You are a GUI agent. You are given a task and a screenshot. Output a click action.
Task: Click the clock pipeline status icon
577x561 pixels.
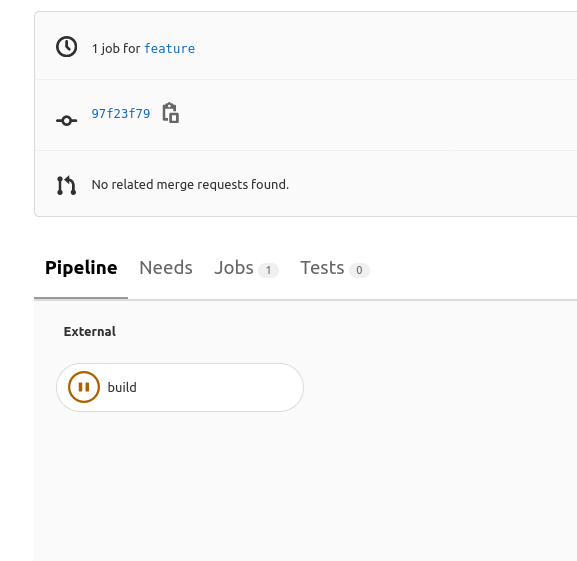pyautogui.click(x=67, y=47)
